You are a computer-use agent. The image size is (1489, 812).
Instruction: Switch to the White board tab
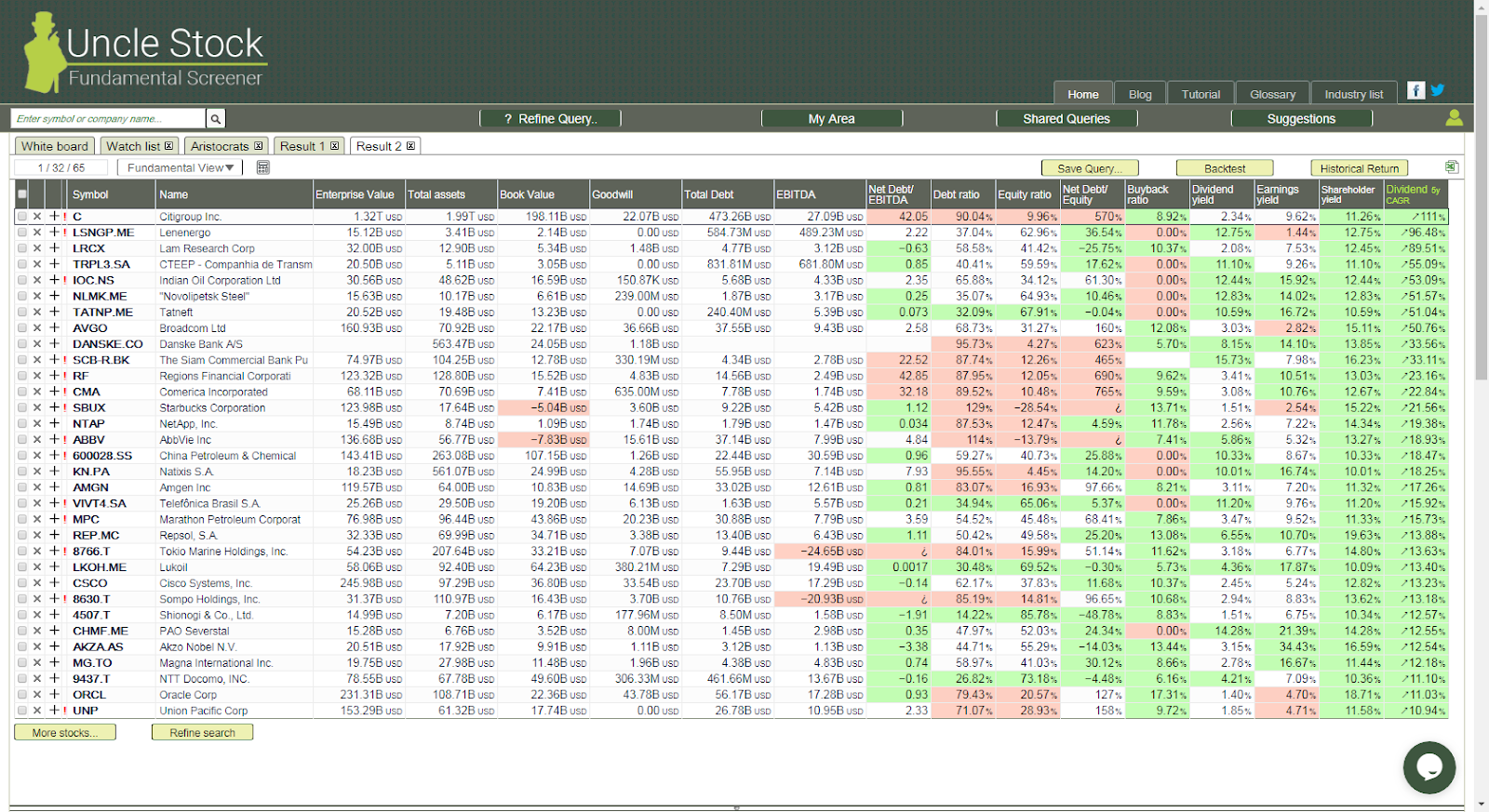(x=55, y=146)
